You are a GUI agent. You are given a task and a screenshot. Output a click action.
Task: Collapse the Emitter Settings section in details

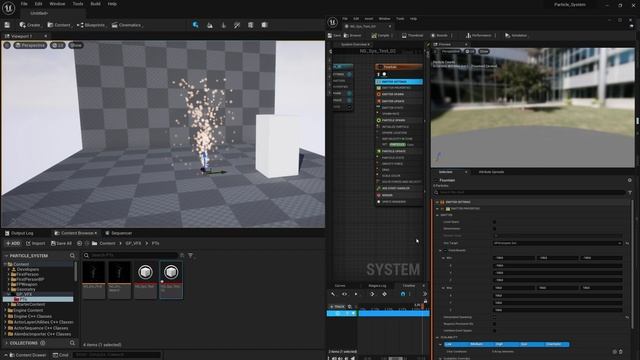click(x=437, y=202)
